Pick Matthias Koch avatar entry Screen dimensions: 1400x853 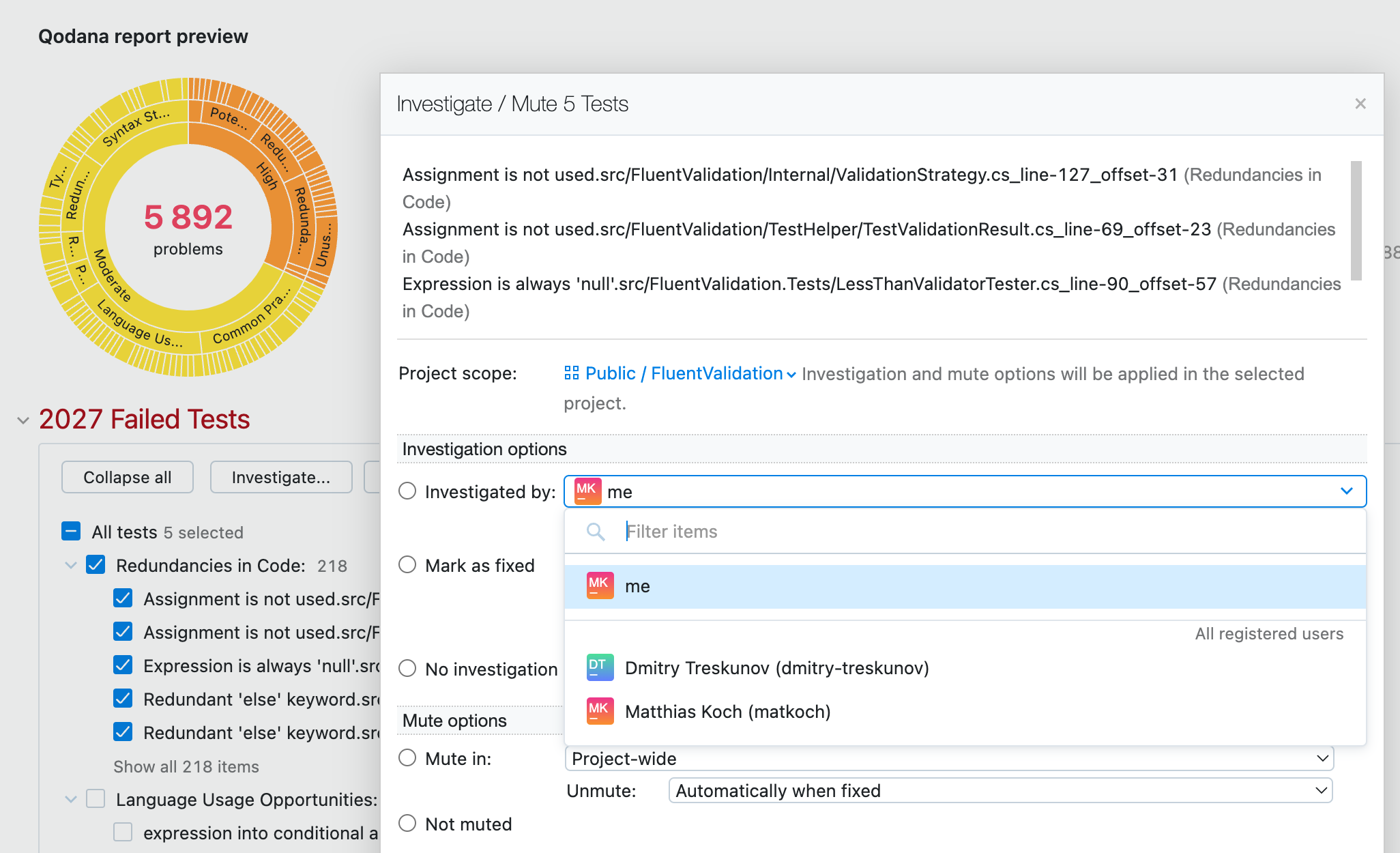click(600, 711)
